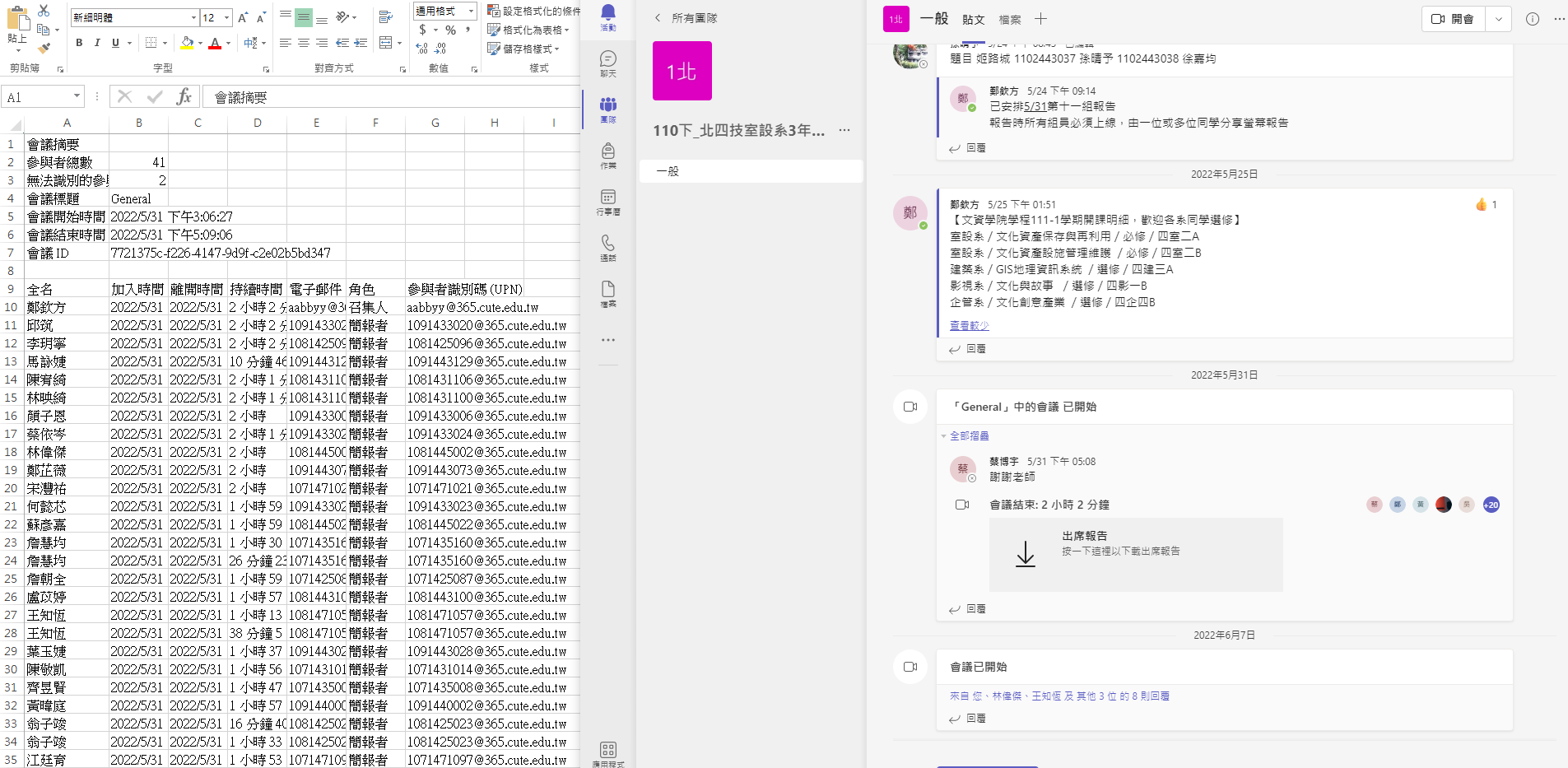Open the Chat (聊天) icon in Teams
Image resolution: width=1568 pixels, height=768 pixels.
pyautogui.click(x=607, y=63)
